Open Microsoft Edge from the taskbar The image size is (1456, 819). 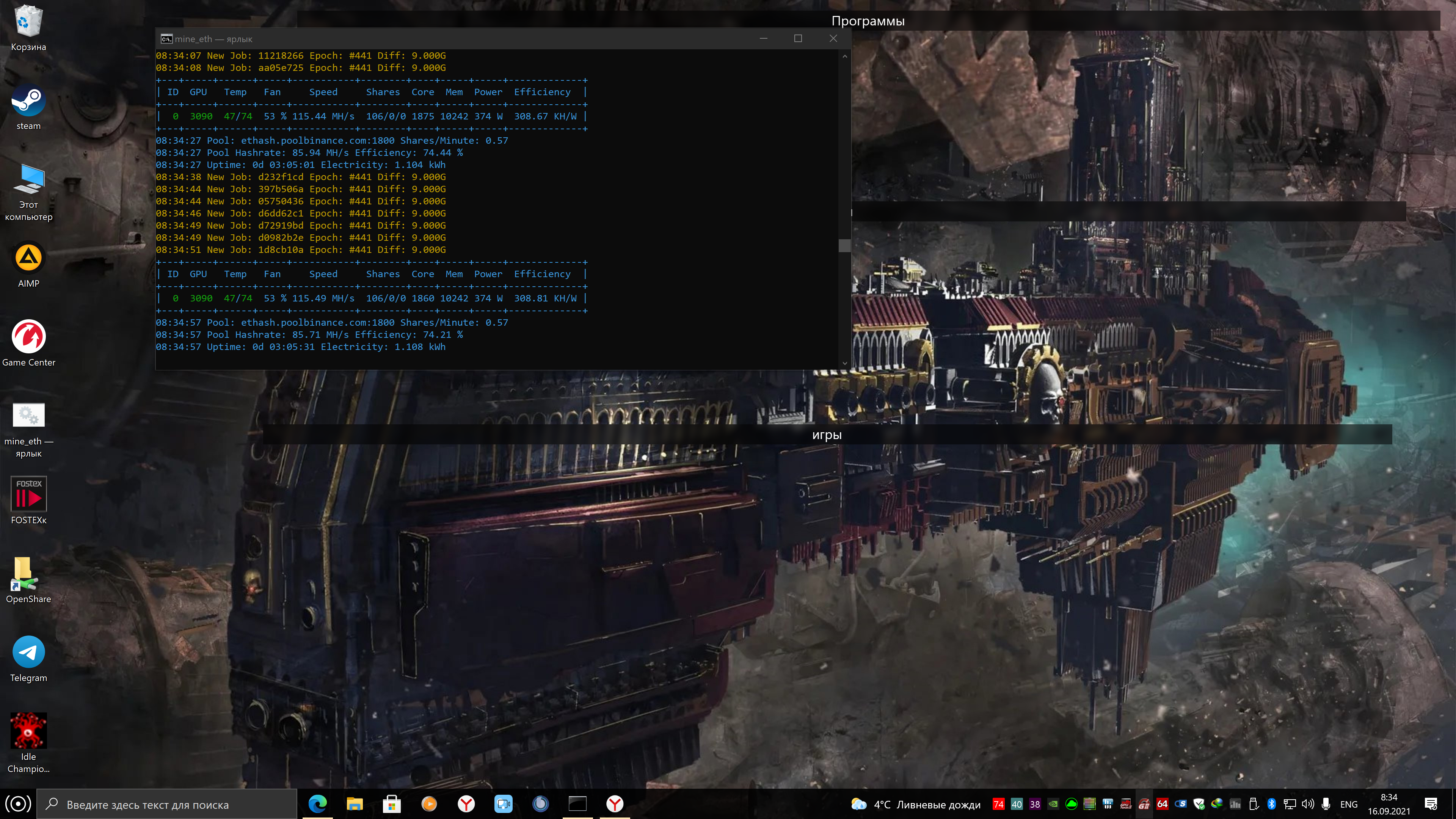(x=318, y=804)
